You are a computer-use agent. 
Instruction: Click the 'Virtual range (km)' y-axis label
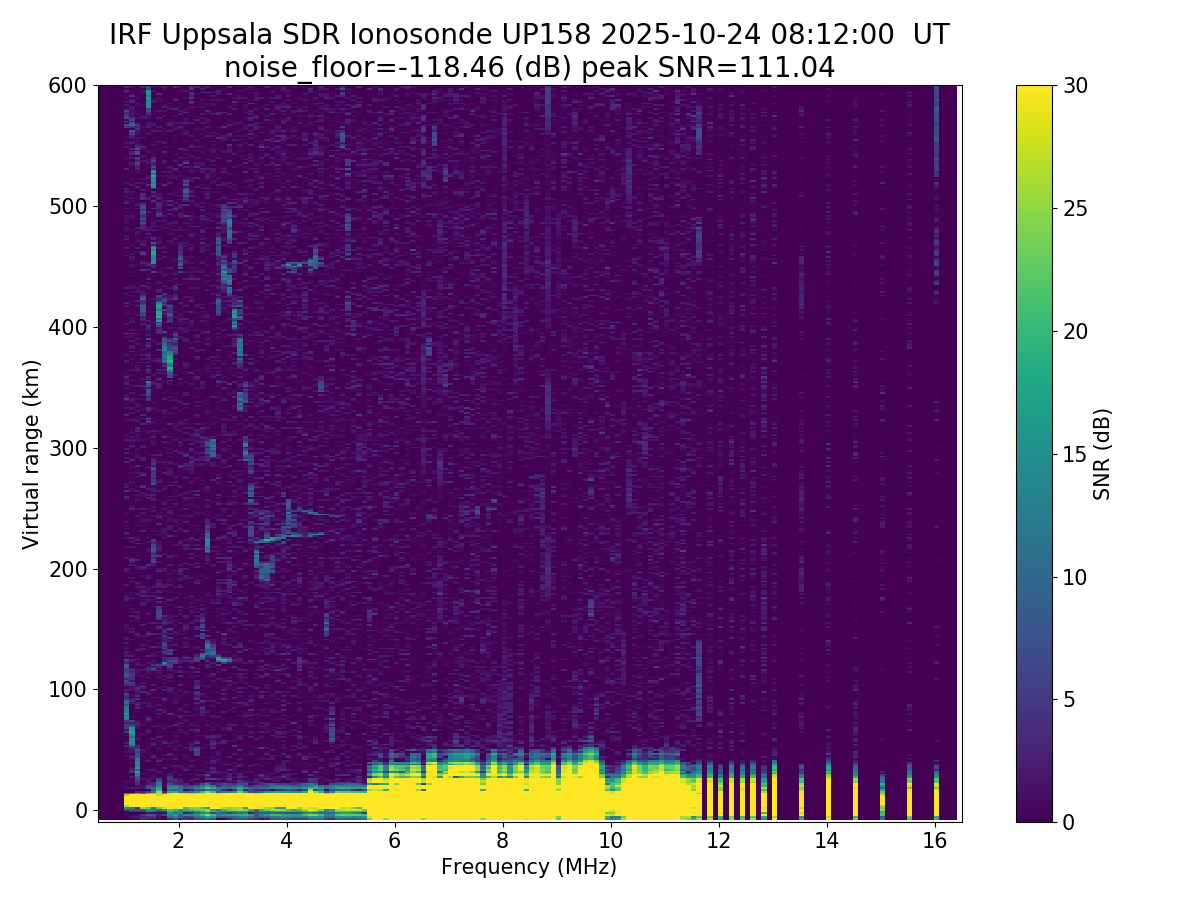coord(32,454)
